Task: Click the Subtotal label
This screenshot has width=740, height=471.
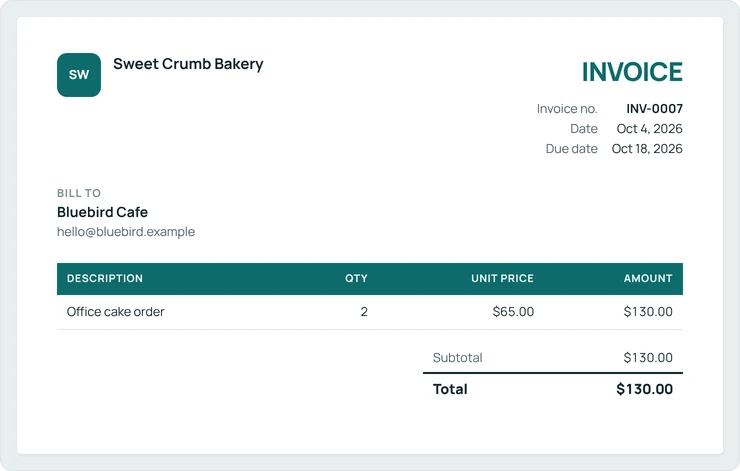Action: click(x=457, y=358)
